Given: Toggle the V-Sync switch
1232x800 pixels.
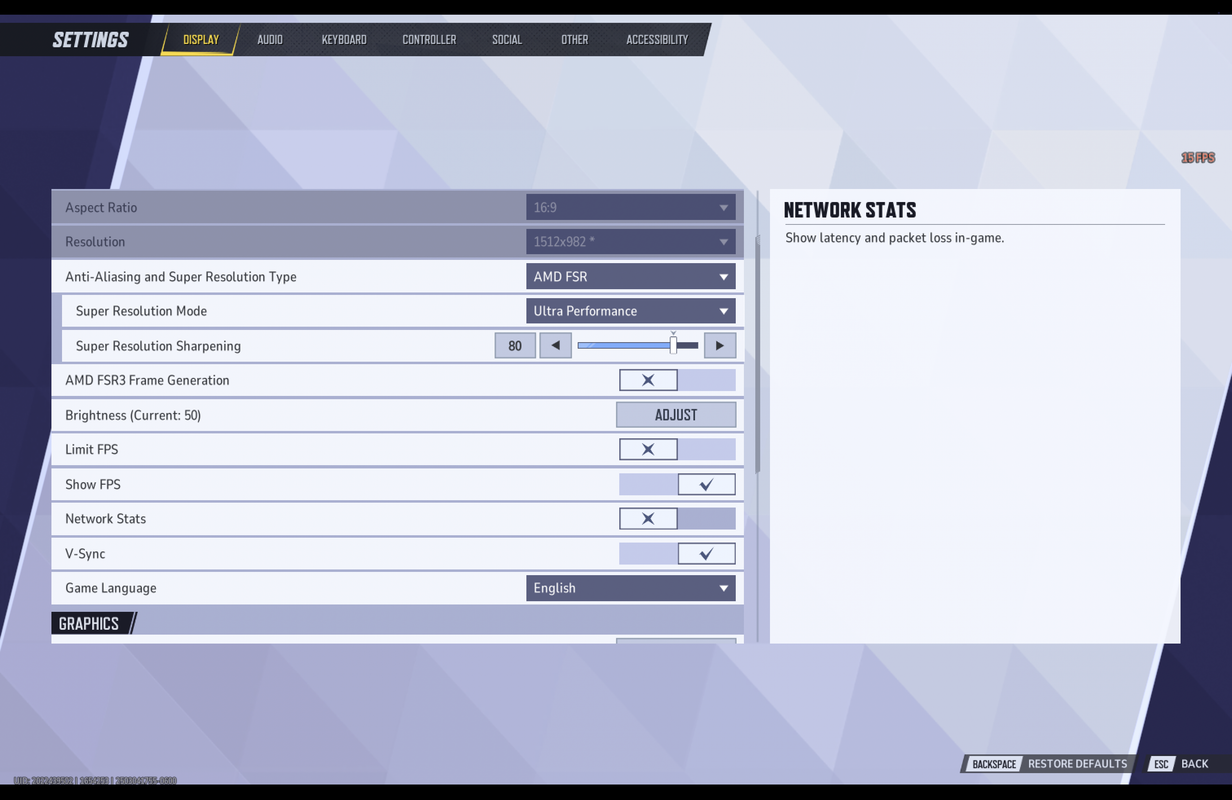Looking at the screenshot, I should [677, 553].
